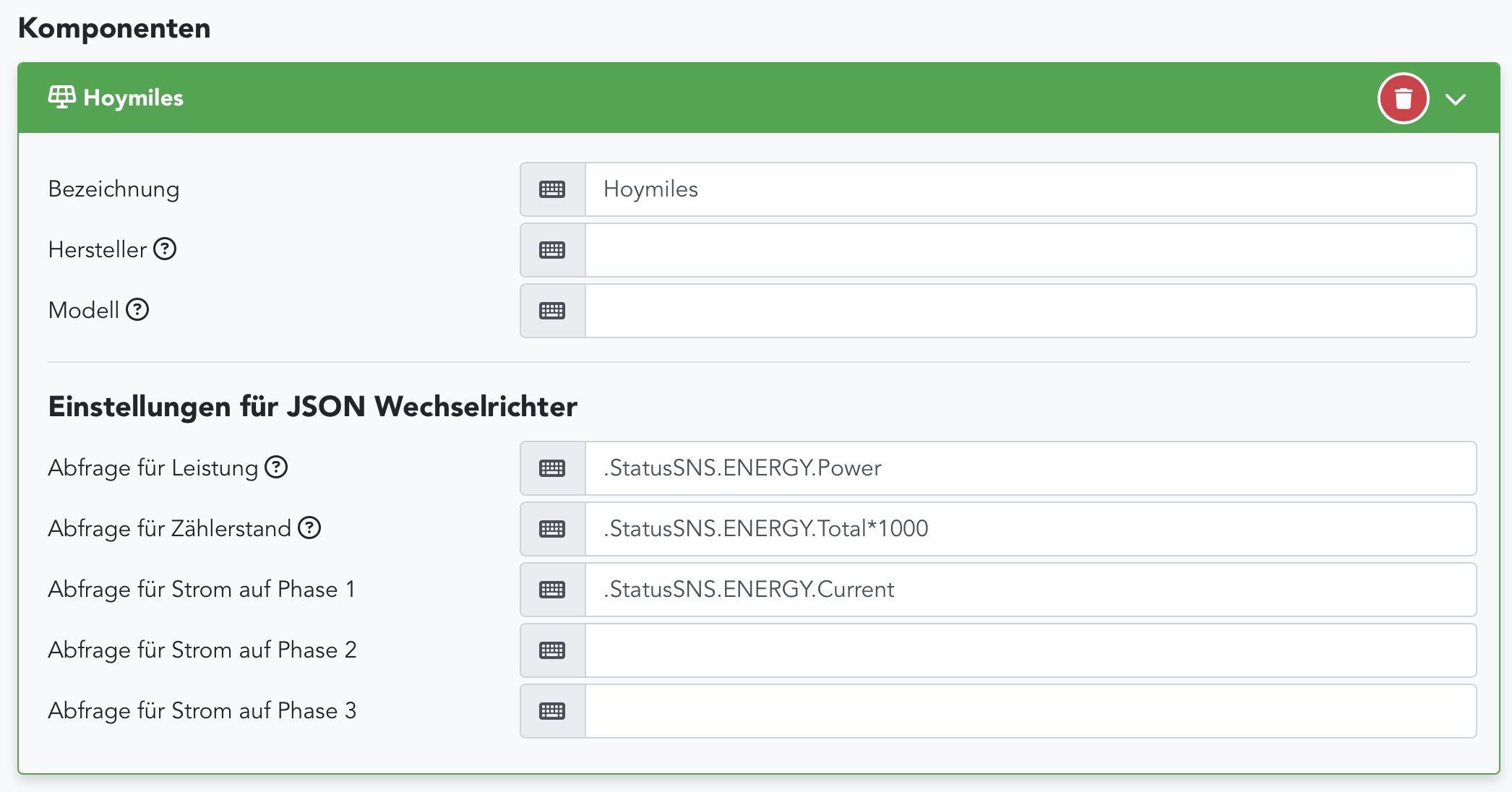Focus the Bezeichnung field containing Hoymiles
1512x792 pixels.
[1029, 189]
